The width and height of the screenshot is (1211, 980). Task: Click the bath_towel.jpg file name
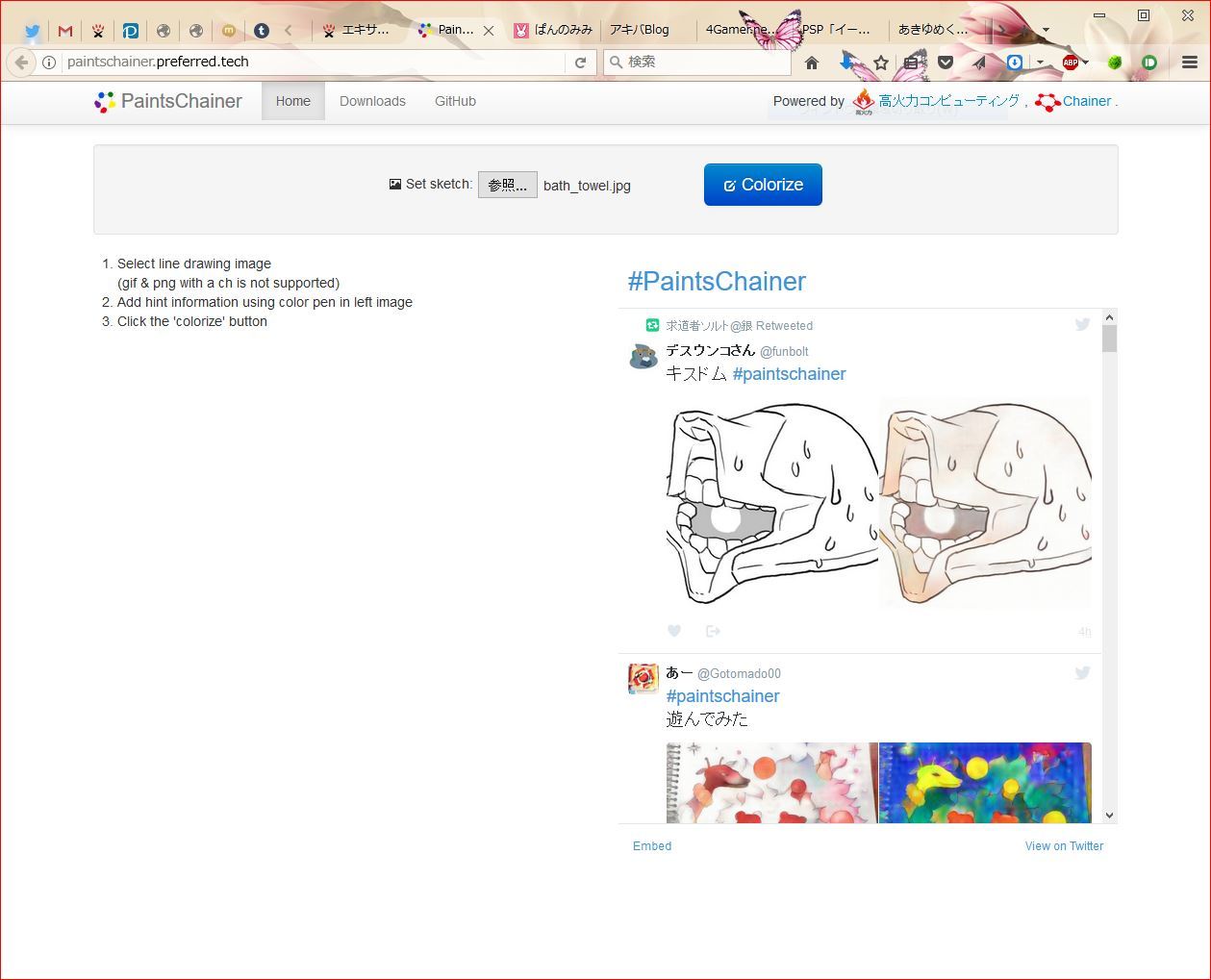(x=587, y=186)
